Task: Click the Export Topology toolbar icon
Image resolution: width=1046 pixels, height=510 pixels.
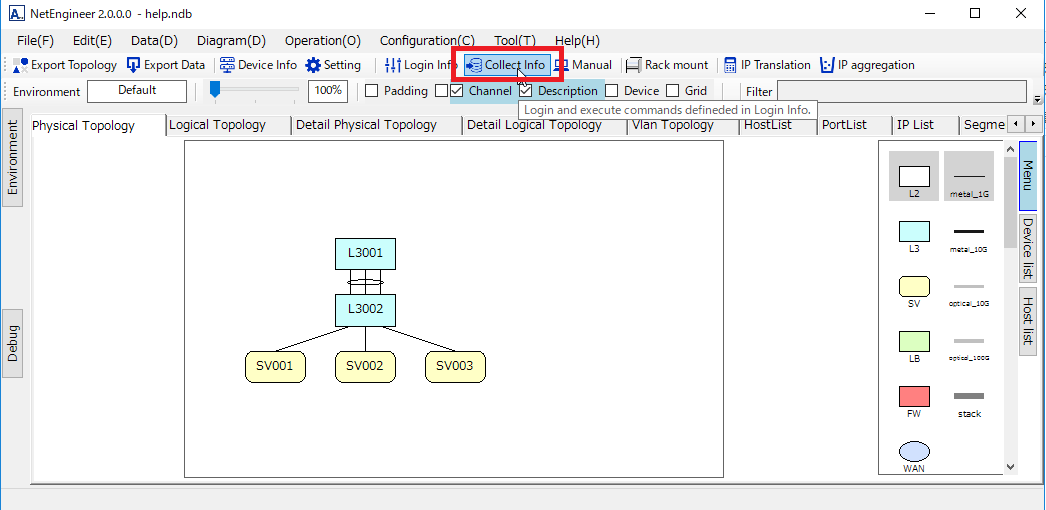Action: 21,65
